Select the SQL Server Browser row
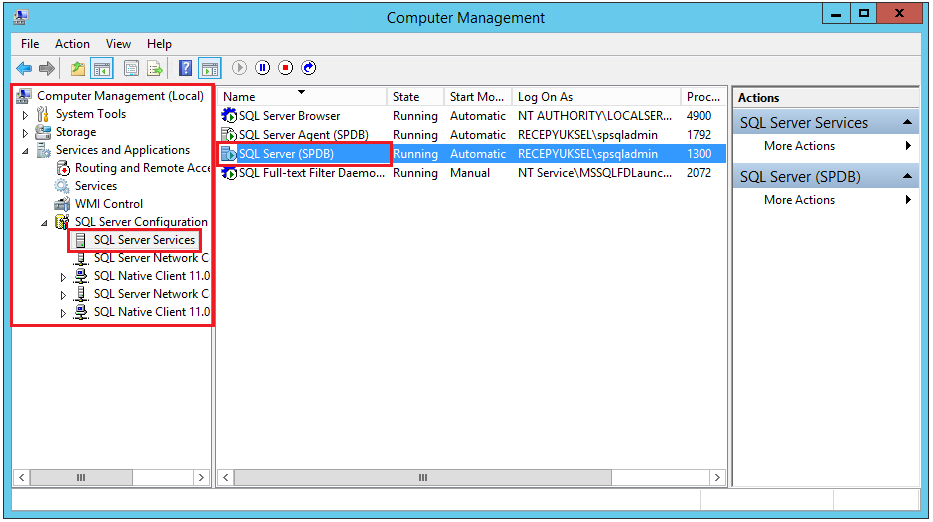 pyautogui.click(x=472, y=115)
